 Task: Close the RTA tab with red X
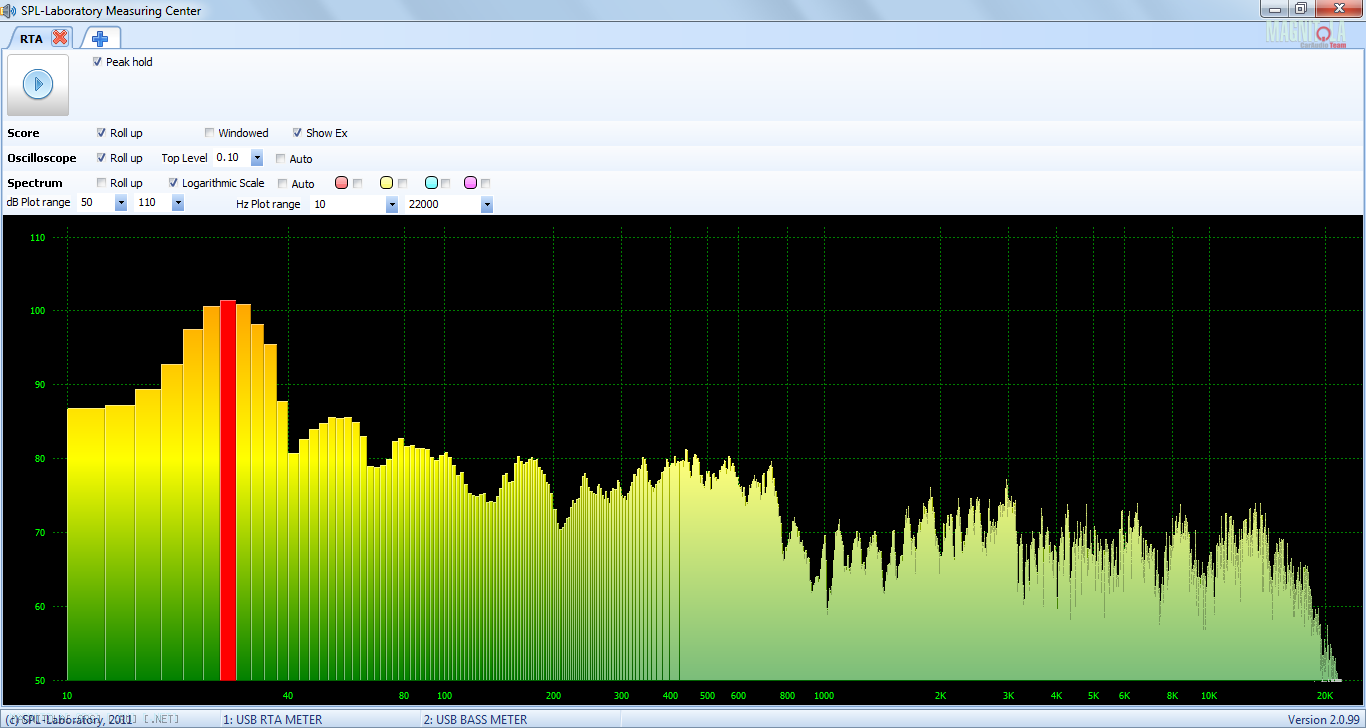coord(60,38)
